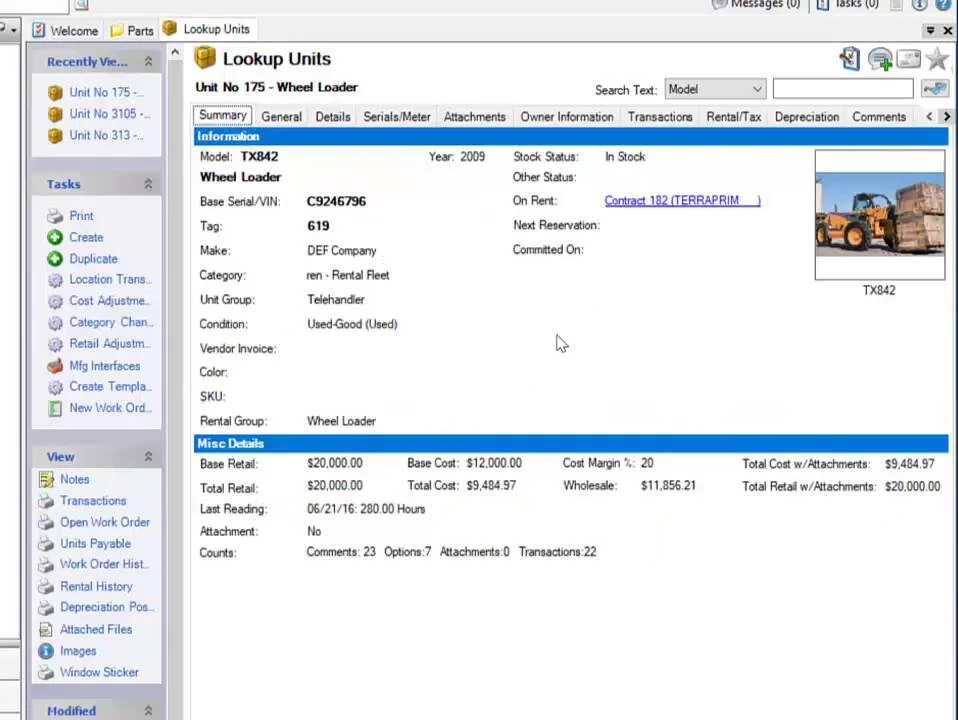Click the add comment bubble icon
The image size is (958, 720).
[x=880, y=59]
